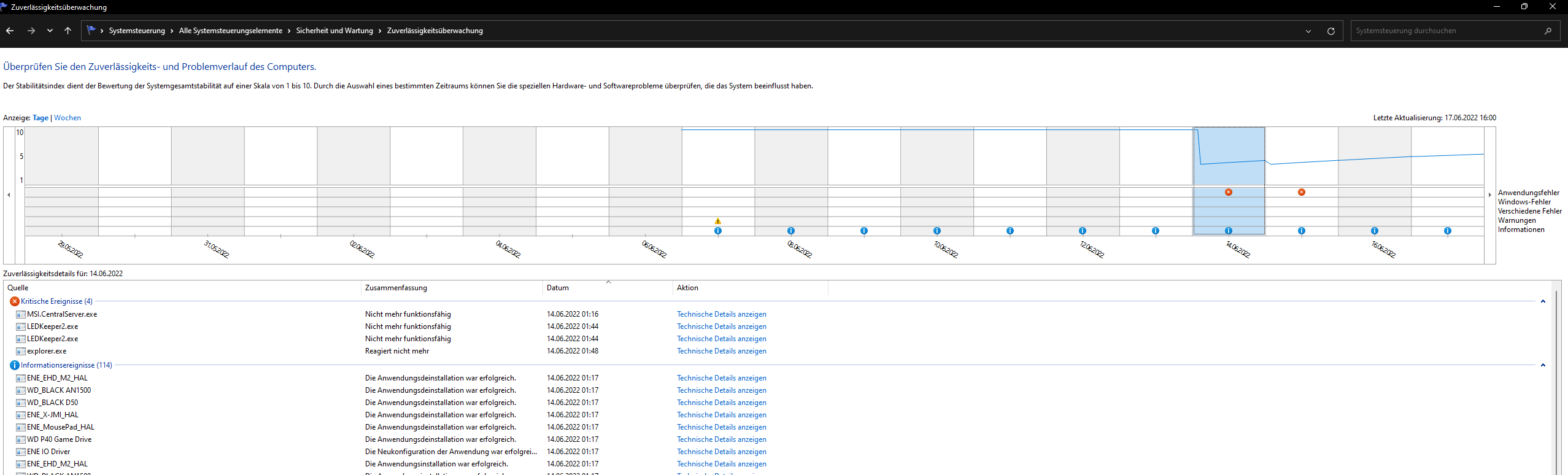This screenshot has width=1568, height=475.
Task: Select info icon for 17.06.2022 column
Action: (x=1448, y=231)
